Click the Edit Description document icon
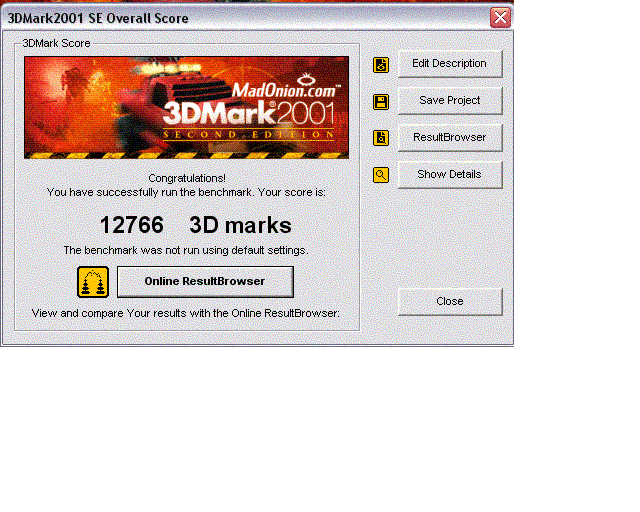640x512 pixels. (x=381, y=65)
